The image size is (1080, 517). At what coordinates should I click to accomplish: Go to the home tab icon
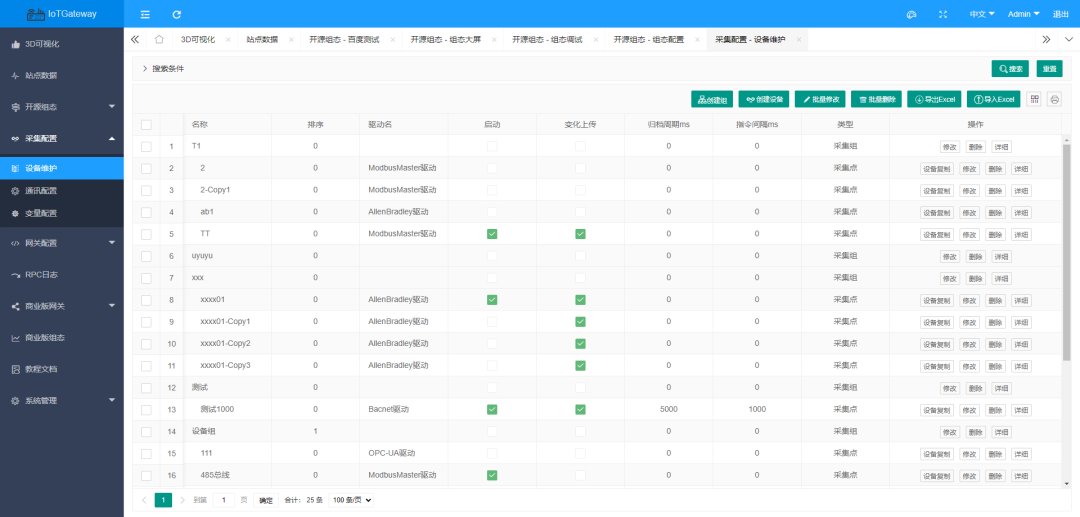tap(159, 39)
